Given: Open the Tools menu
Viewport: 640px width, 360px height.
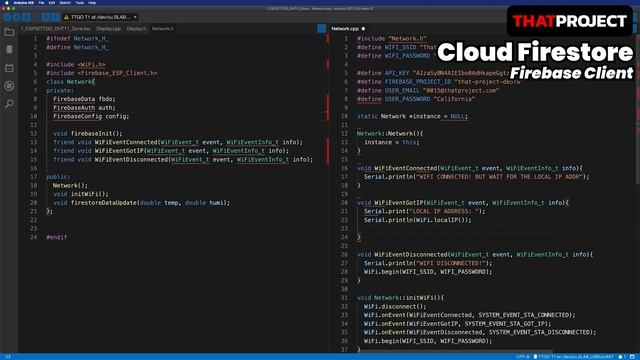Looking at the screenshot, I should tap(80, 2).
